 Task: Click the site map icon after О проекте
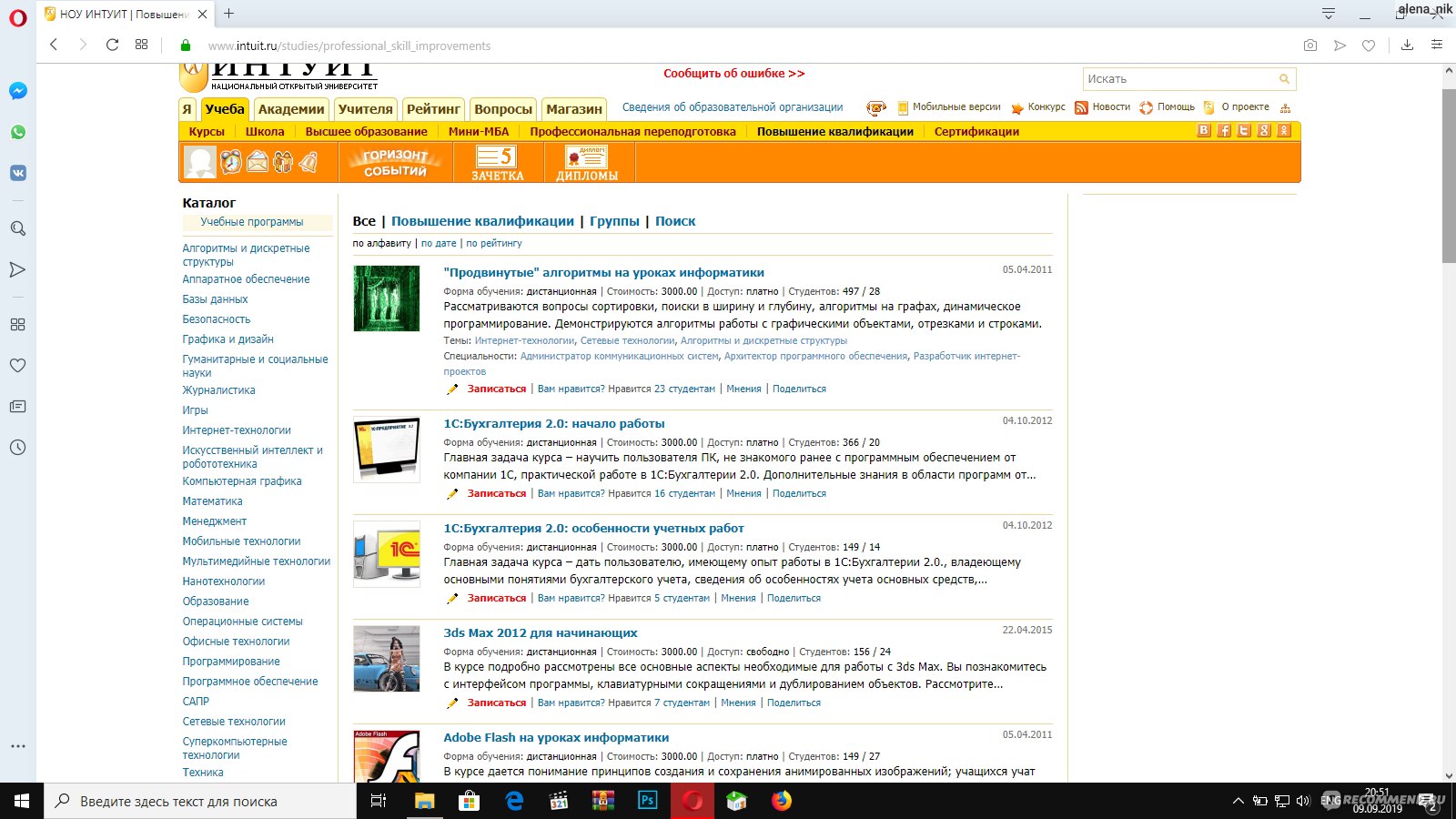[1285, 107]
